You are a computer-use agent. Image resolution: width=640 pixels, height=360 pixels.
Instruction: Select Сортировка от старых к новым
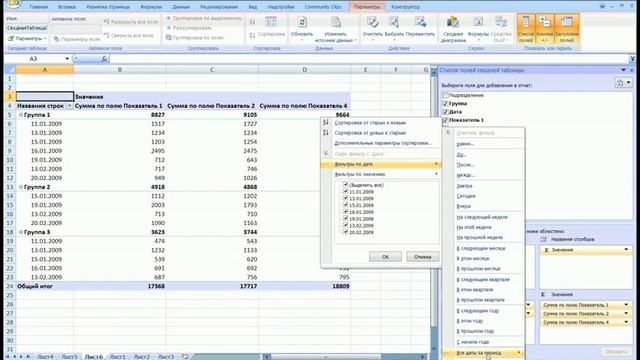pos(370,122)
